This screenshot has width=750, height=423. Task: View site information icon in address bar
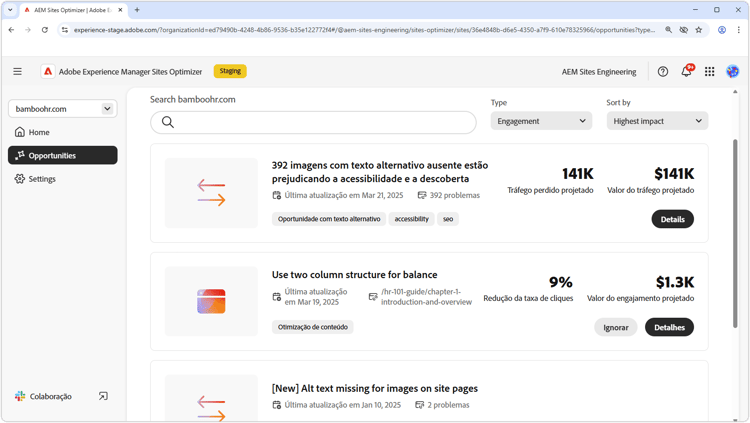[65, 30]
